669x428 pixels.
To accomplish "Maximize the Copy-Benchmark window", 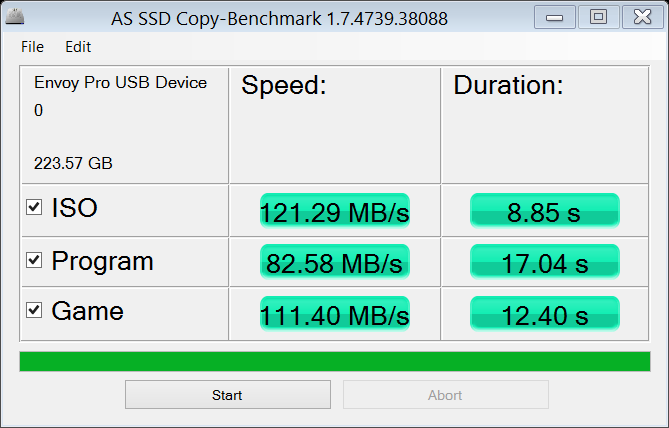I will click(x=598, y=17).
